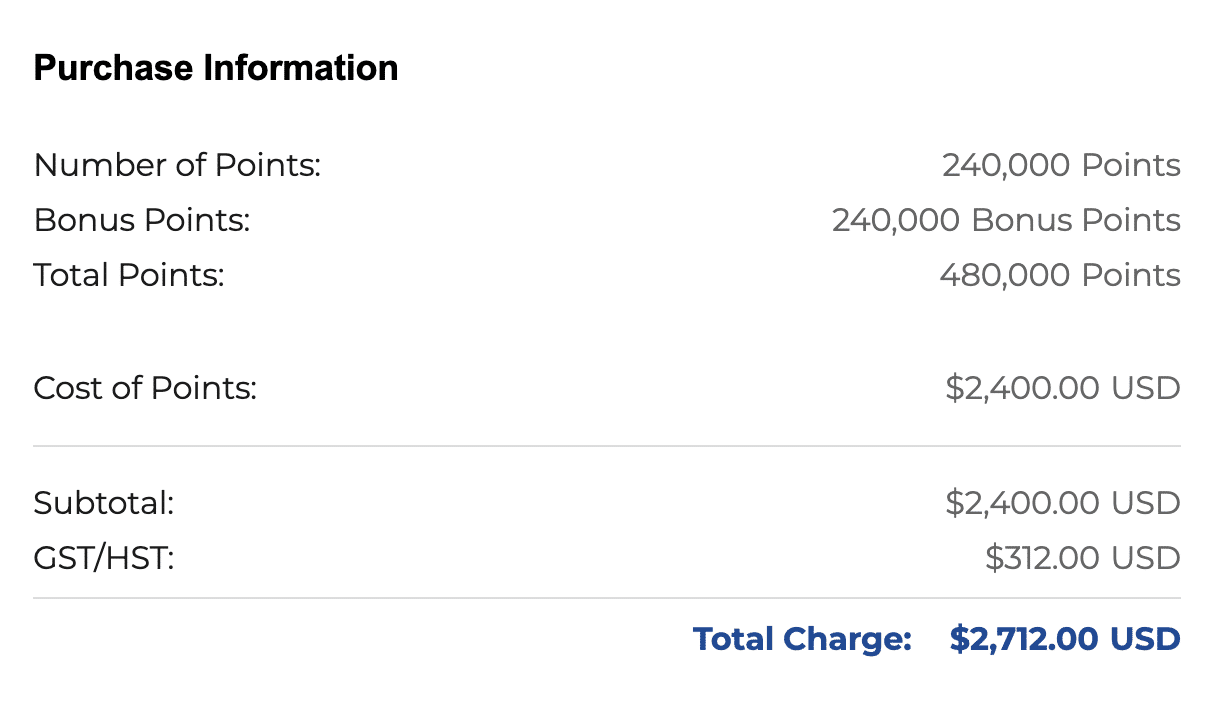
Task: Click the 480,000 Points total value
Action: (x=1059, y=275)
